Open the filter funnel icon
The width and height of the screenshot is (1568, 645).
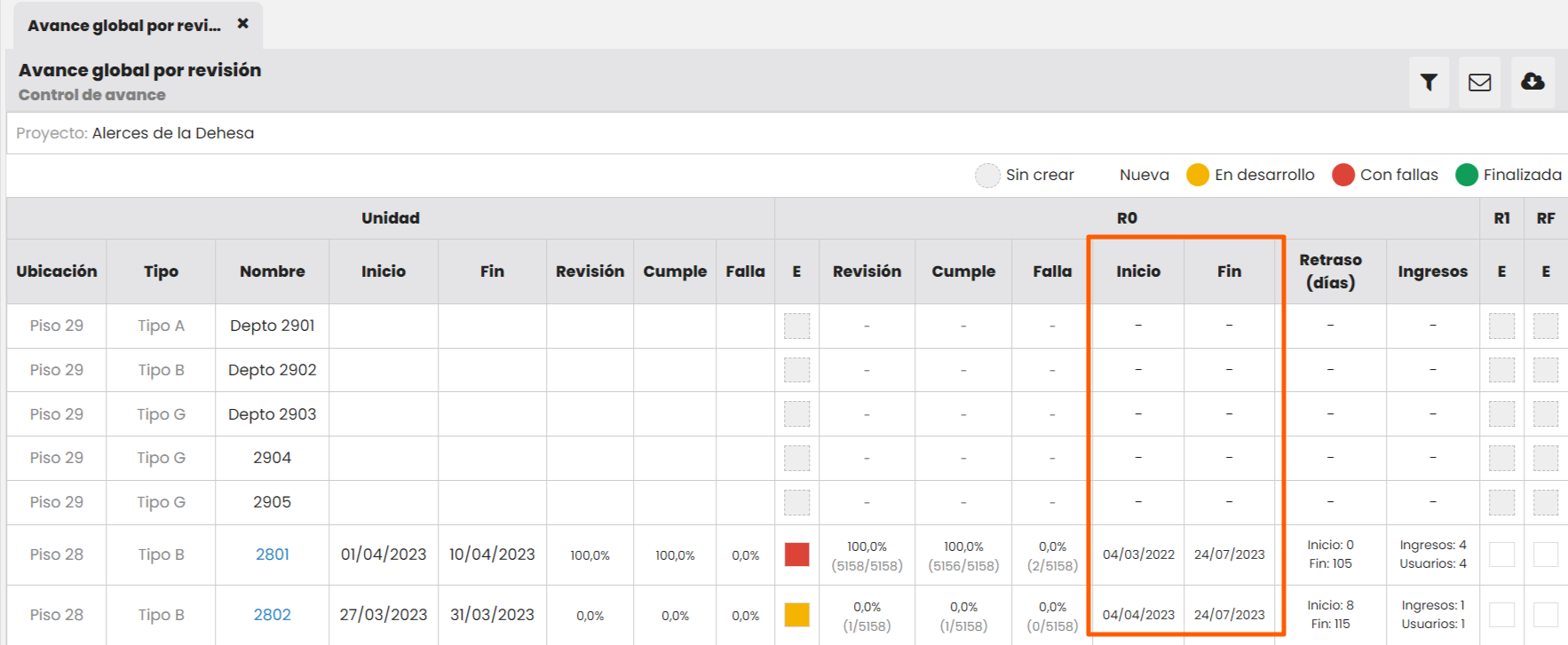pos(1429,83)
